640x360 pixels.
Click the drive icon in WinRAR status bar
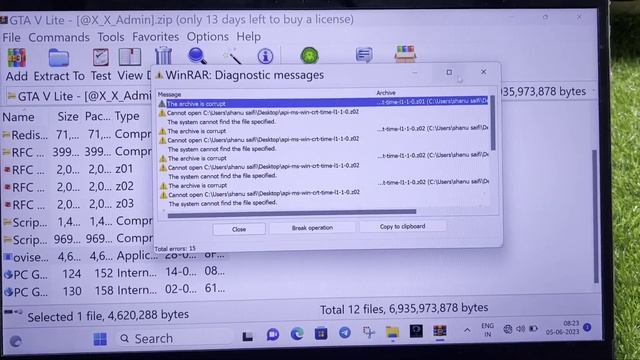tap(13, 312)
